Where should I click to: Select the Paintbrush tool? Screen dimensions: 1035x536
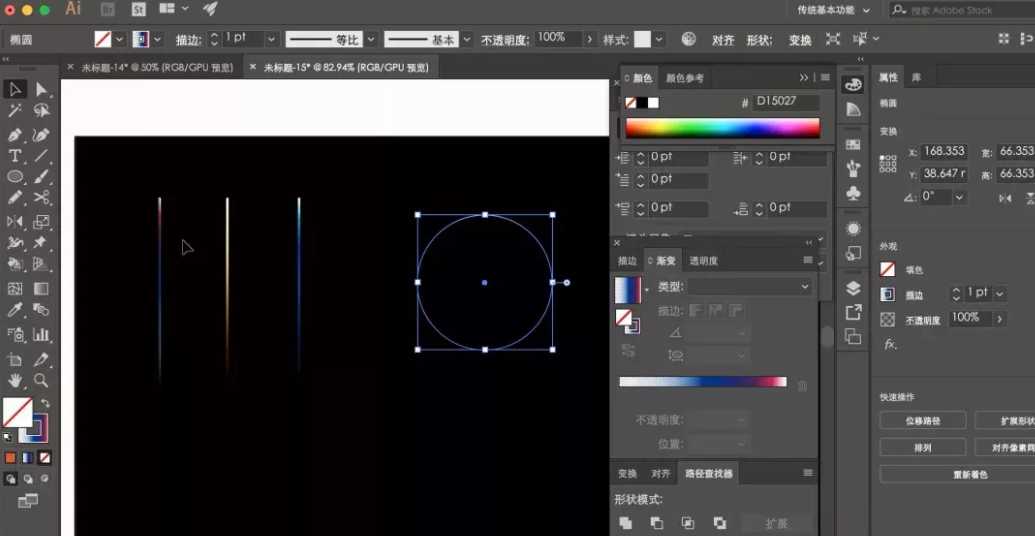pos(41,177)
